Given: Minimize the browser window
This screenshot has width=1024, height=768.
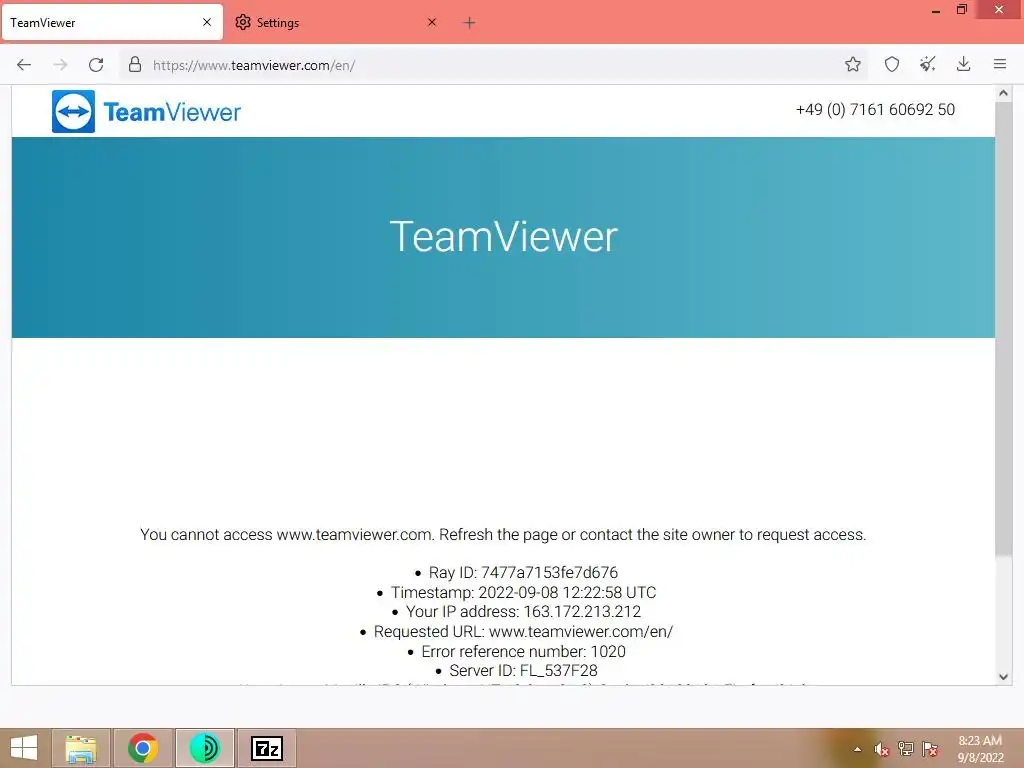Looking at the screenshot, I should pos(936,10).
